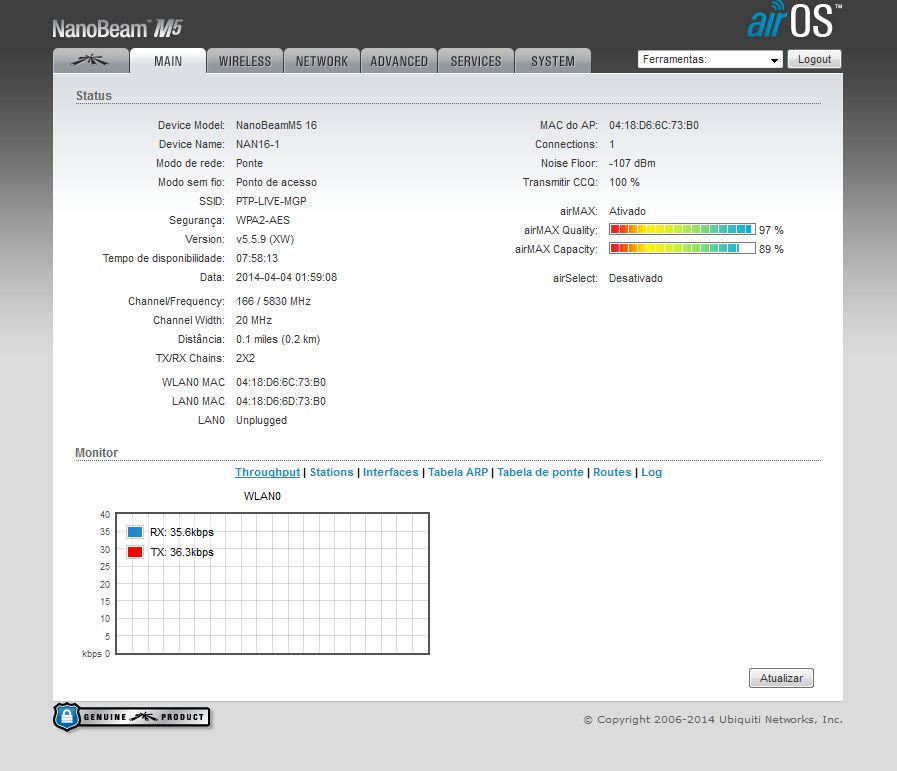Open the Ubiquiti logo airMAX tab
The width and height of the screenshot is (897, 771).
point(90,61)
